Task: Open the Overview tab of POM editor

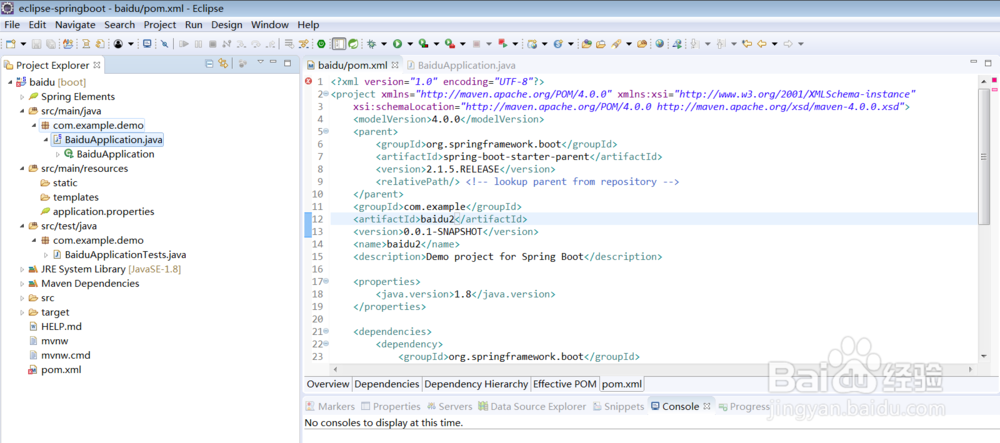Action: pos(328,384)
